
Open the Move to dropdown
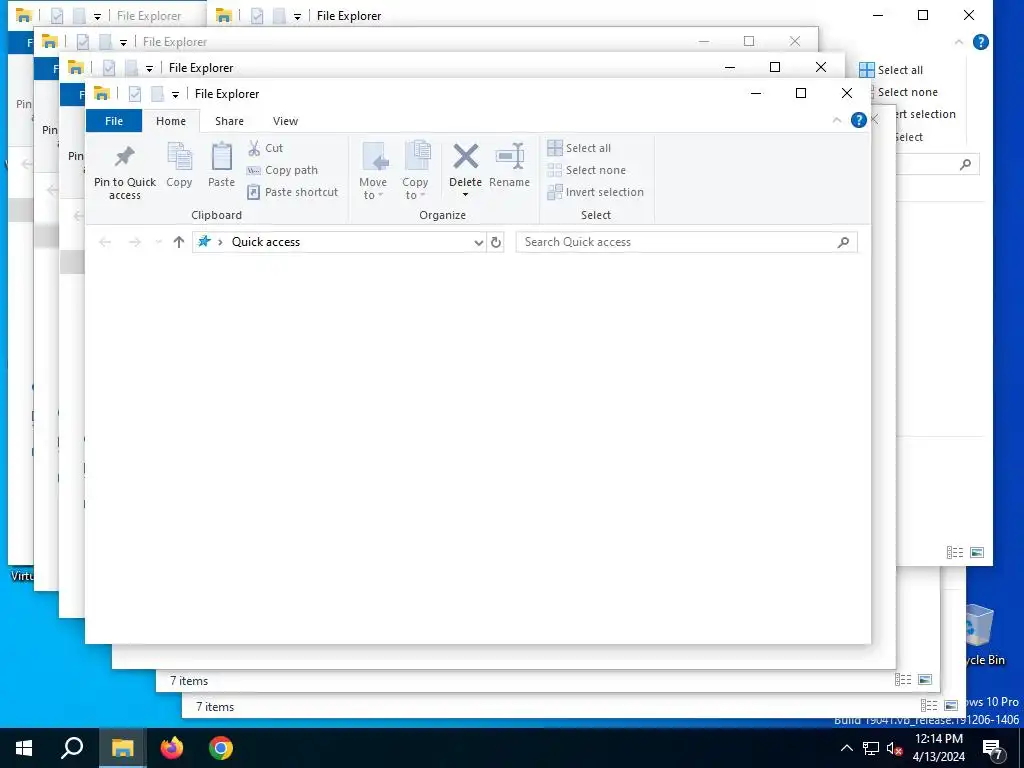pos(373,170)
